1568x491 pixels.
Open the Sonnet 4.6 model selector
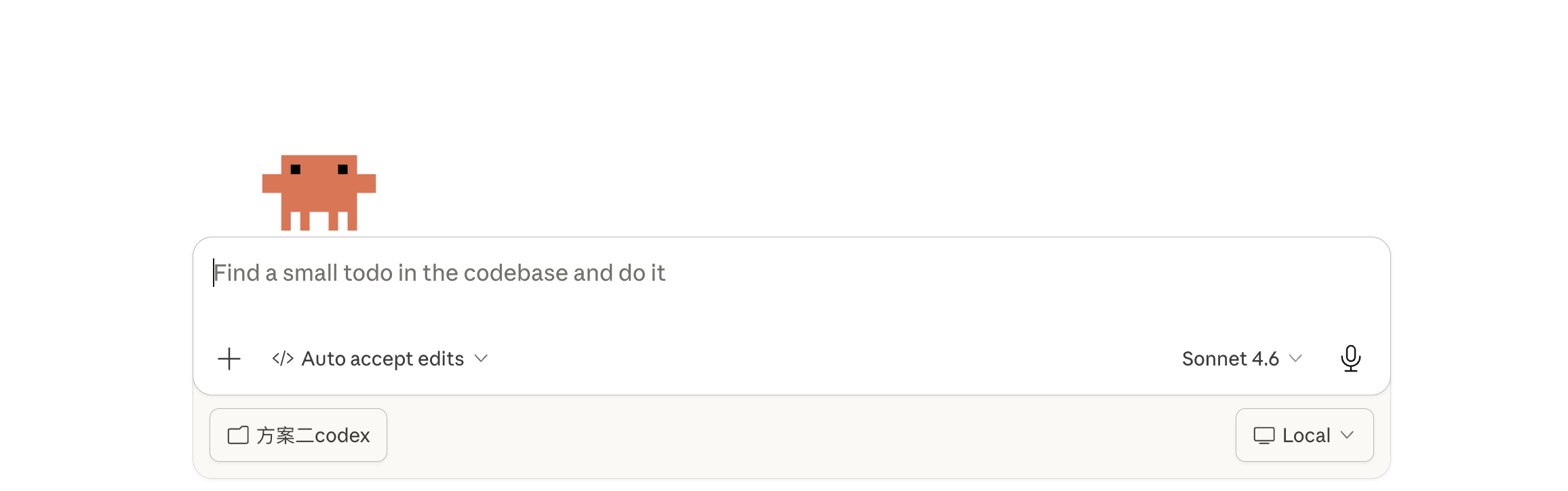1241,359
